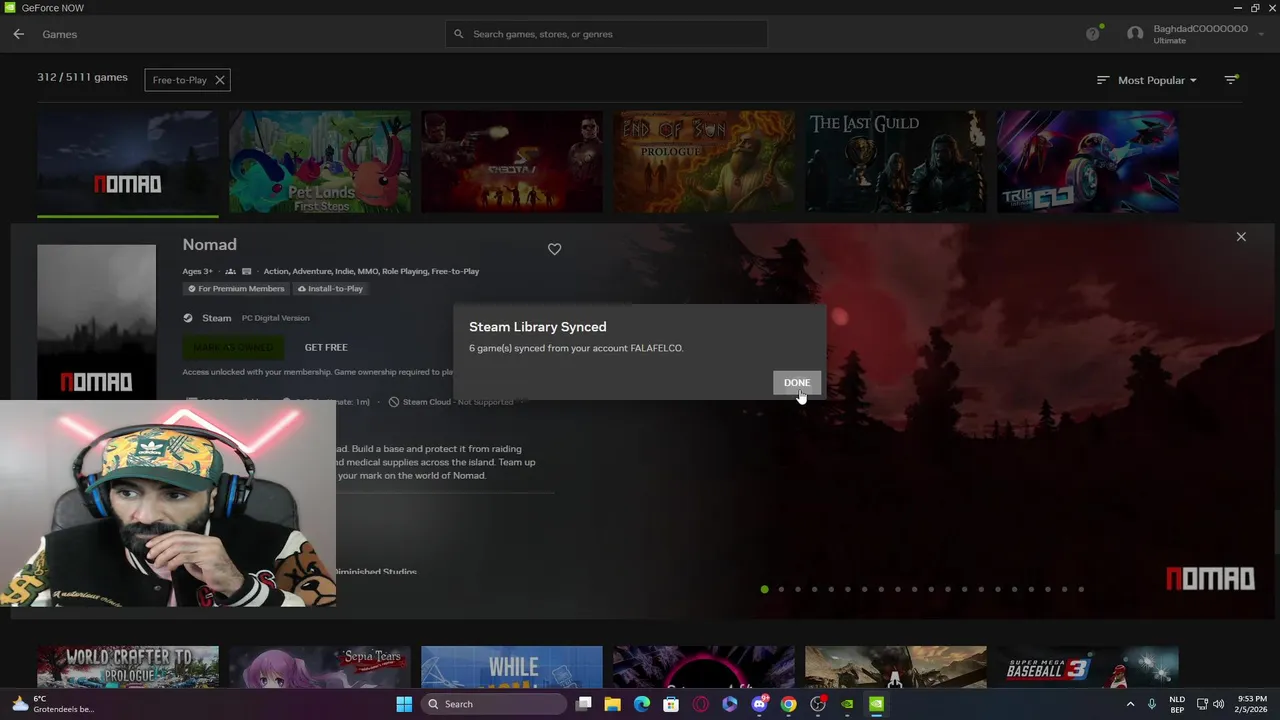Open the NLD language switcher
Screen dimensions: 1280x720
1177,704
